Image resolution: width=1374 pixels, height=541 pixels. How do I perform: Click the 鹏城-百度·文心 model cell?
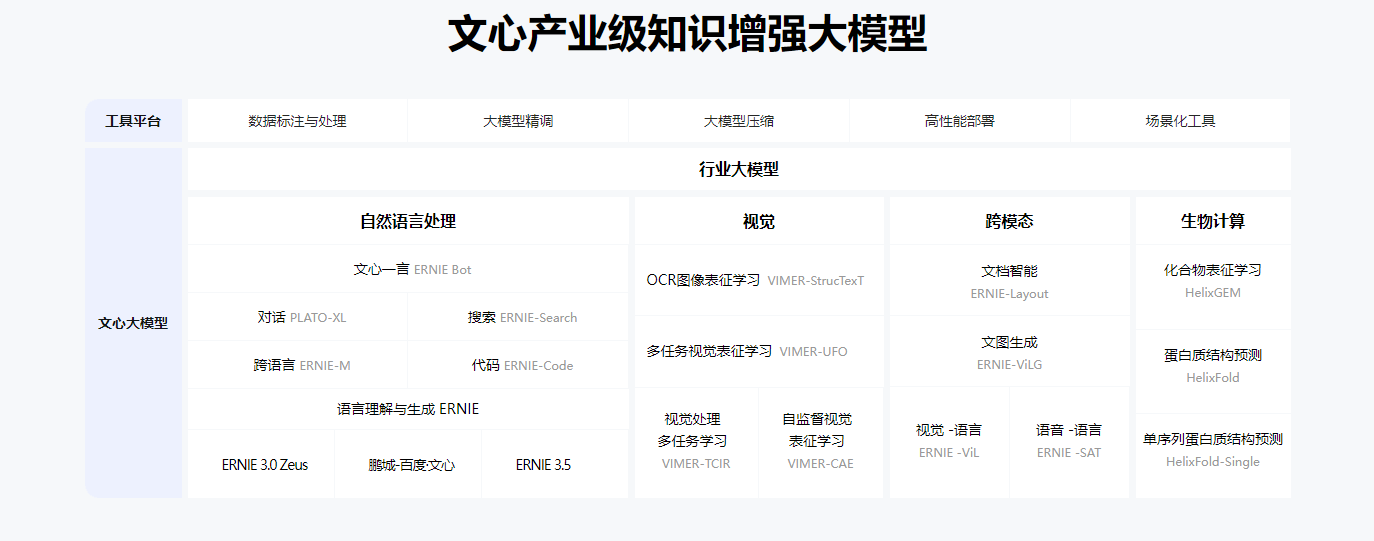point(411,465)
